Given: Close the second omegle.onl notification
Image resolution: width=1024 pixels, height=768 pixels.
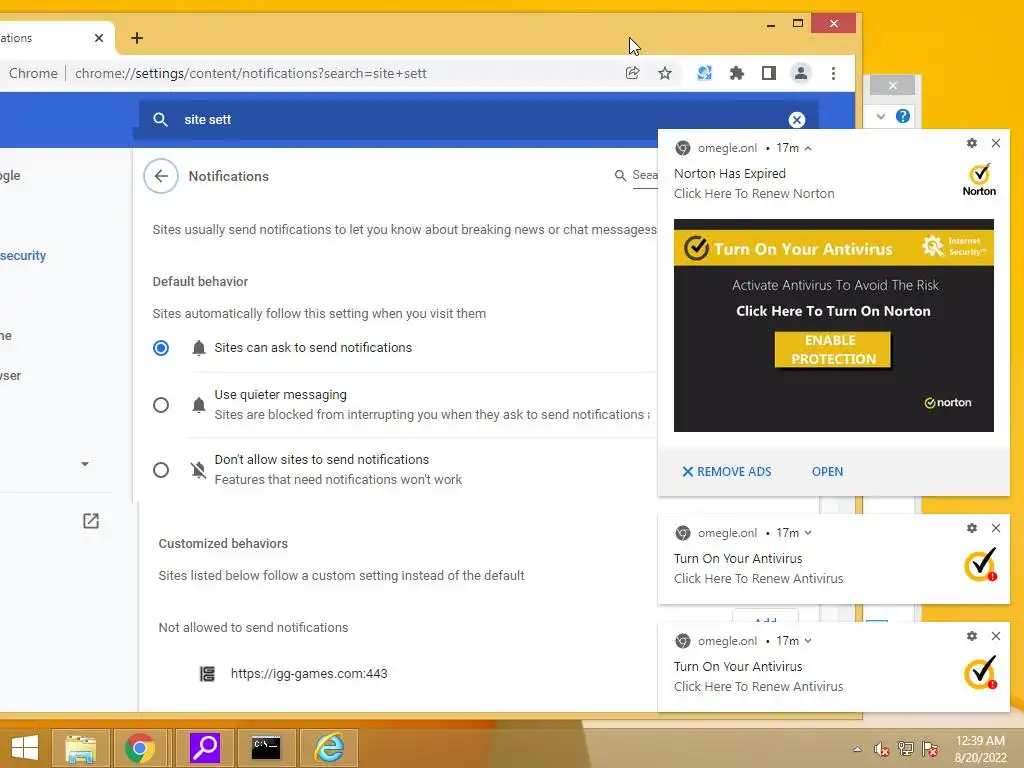Looking at the screenshot, I should click(x=996, y=528).
